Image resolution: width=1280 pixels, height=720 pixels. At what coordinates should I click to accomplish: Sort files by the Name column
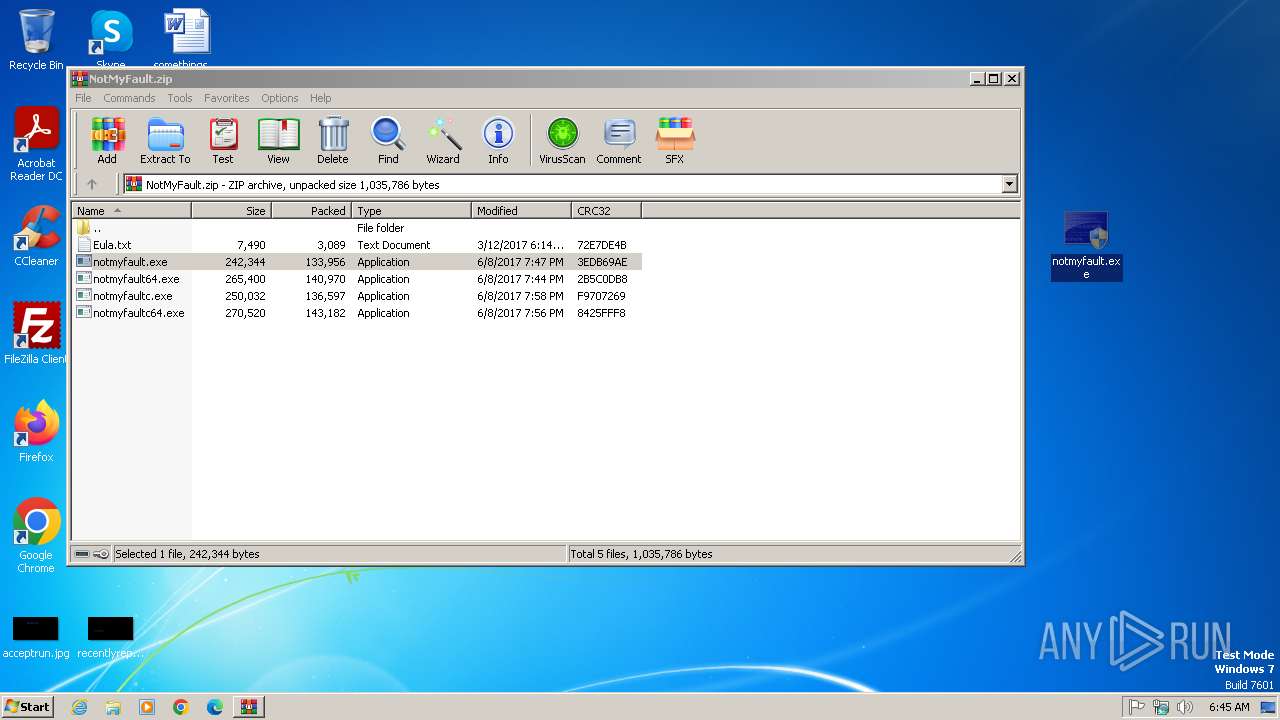pos(131,211)
